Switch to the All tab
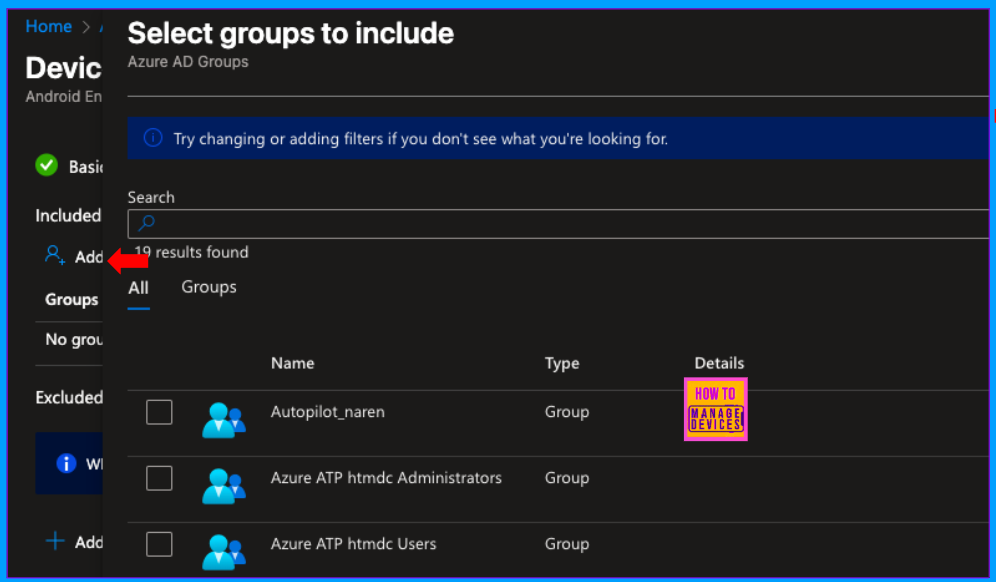Image resolution: width=996 pixels, height=582 pixels. tap(138, 288)
